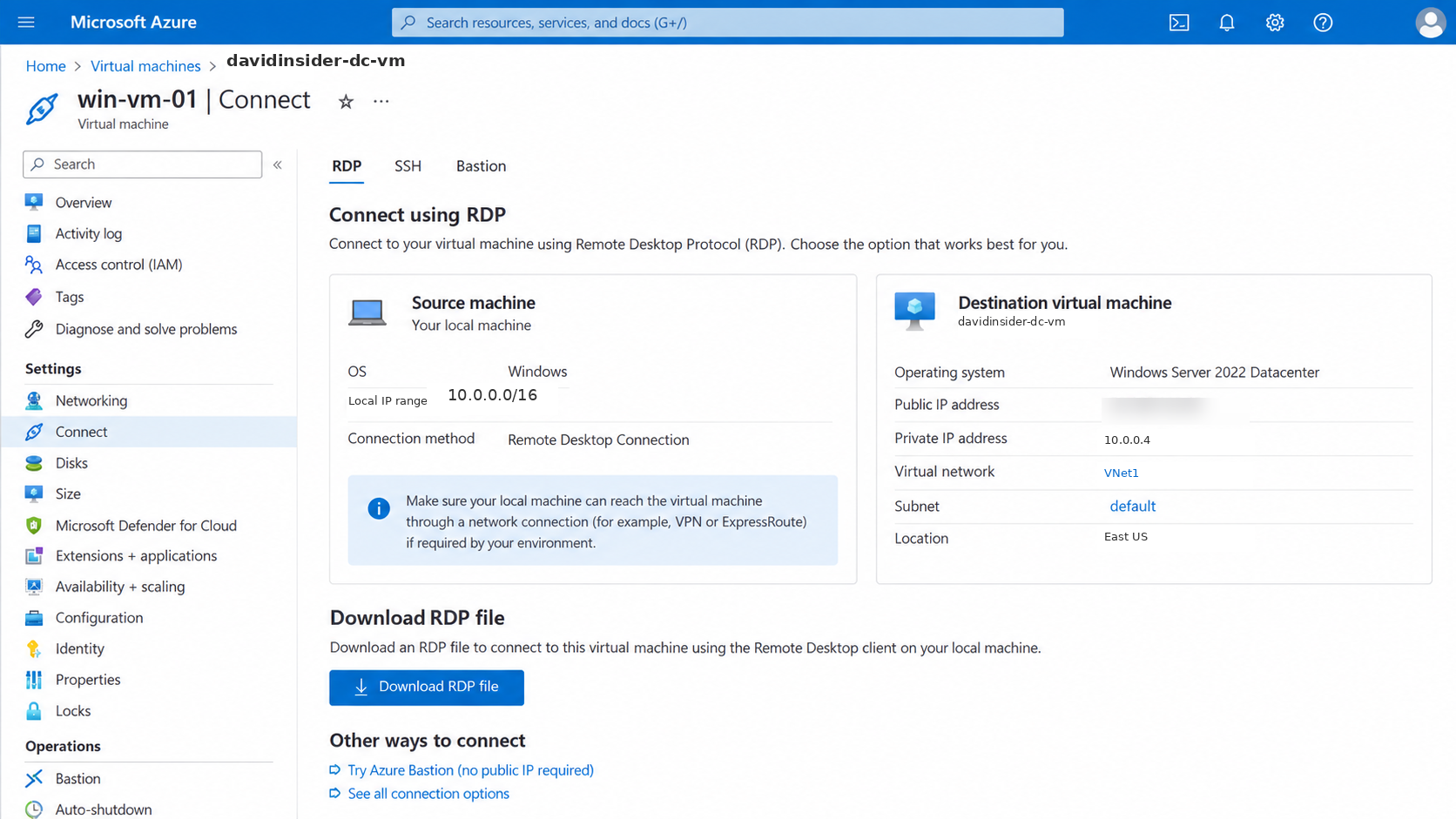Focus the sidebar Search field
Image resolution: width=1456 pixels, height=819 pixels.
[143, 164]
